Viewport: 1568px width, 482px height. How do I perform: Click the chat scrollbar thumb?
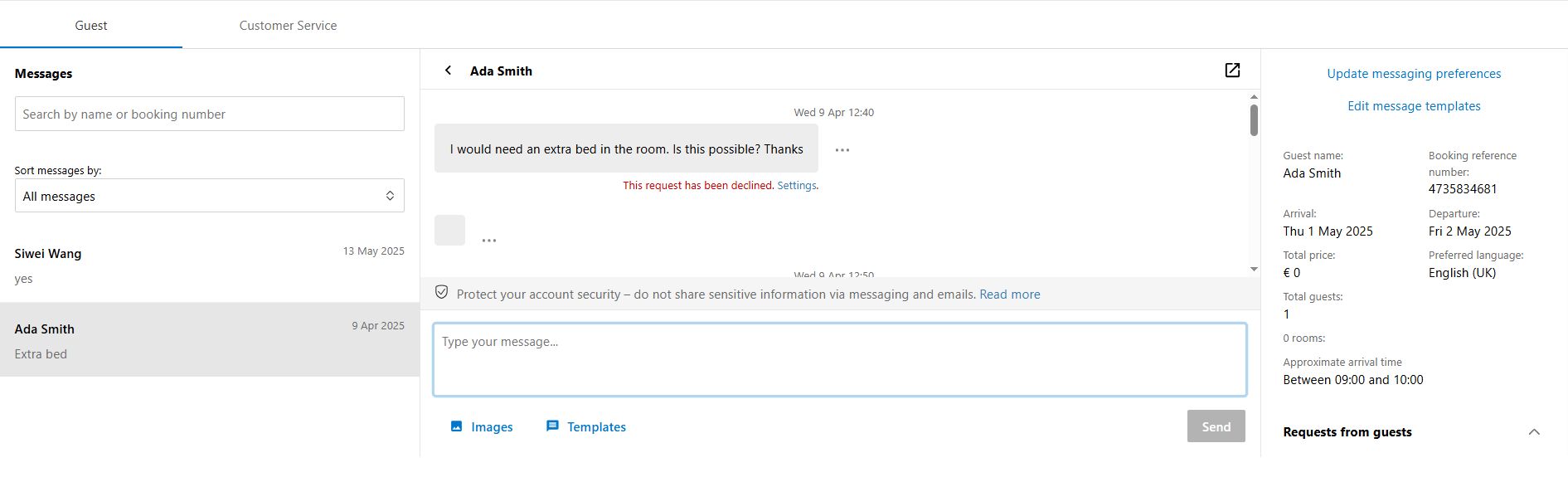click(1254, 120)
